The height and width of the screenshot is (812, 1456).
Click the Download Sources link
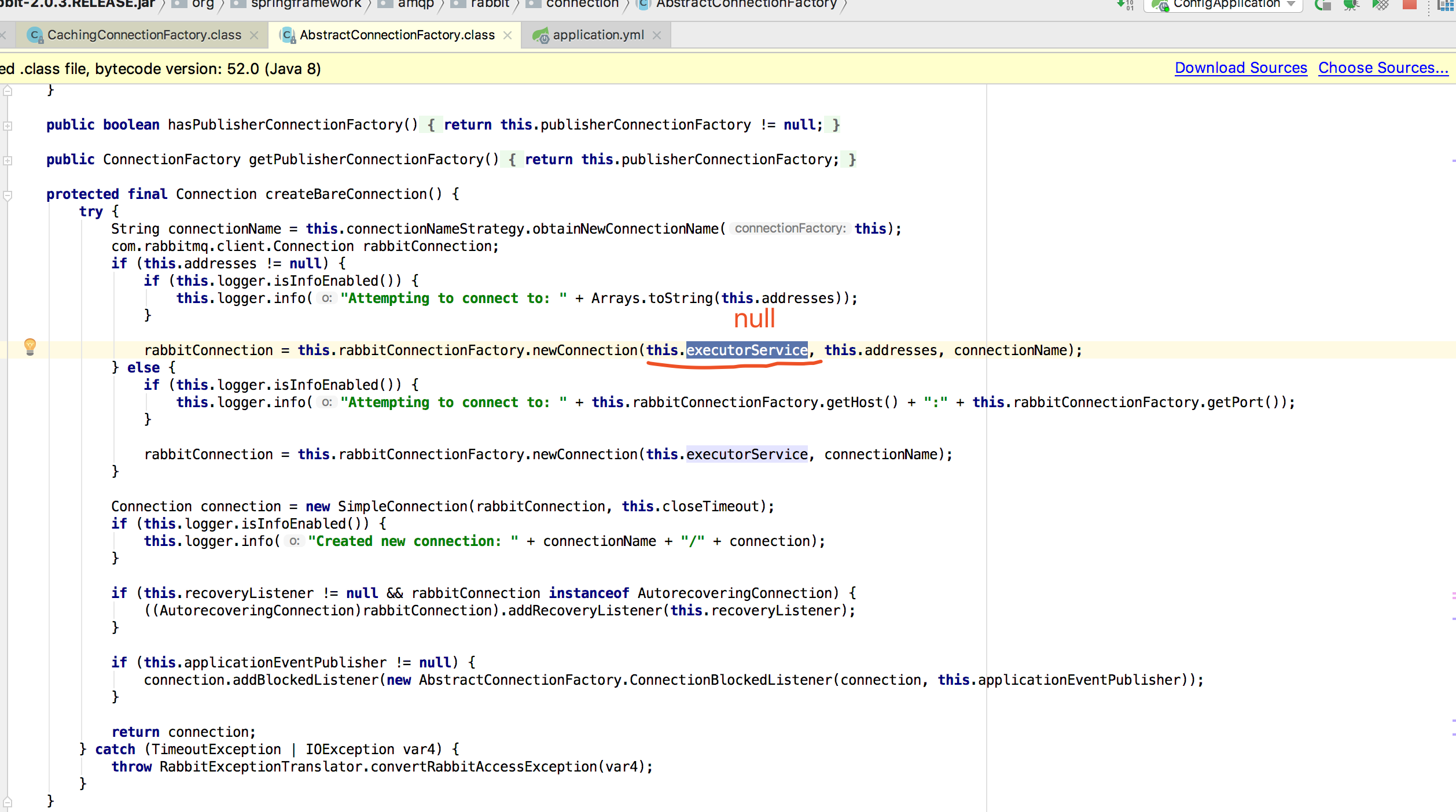(1241, 68)
